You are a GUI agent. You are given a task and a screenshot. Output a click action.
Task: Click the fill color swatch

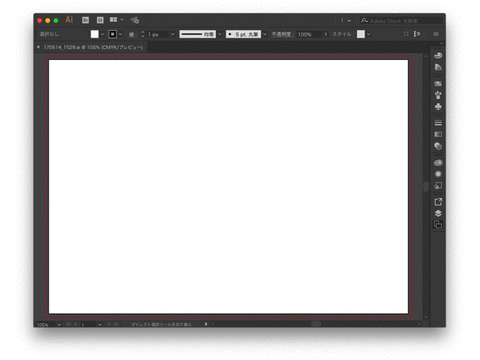(95, 34)
